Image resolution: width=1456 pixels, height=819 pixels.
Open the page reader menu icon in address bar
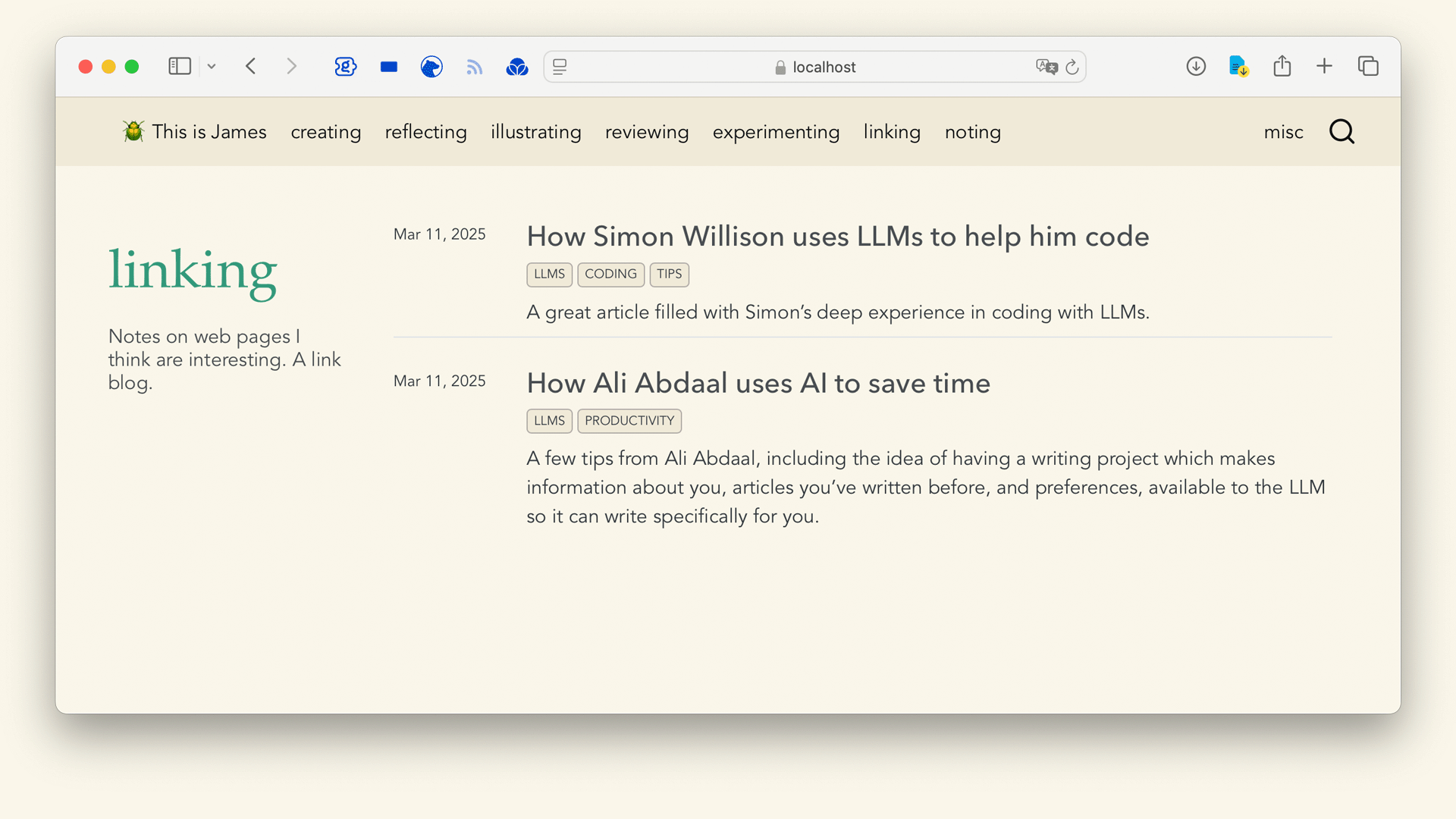[x=560, y=67]
